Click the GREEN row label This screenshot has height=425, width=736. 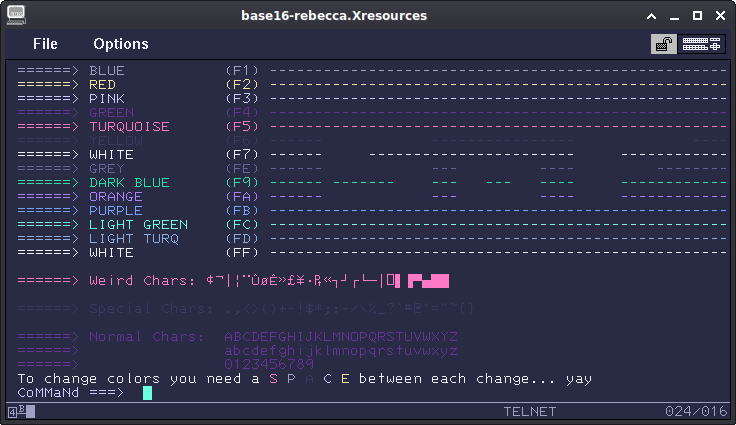click(112, 113)
